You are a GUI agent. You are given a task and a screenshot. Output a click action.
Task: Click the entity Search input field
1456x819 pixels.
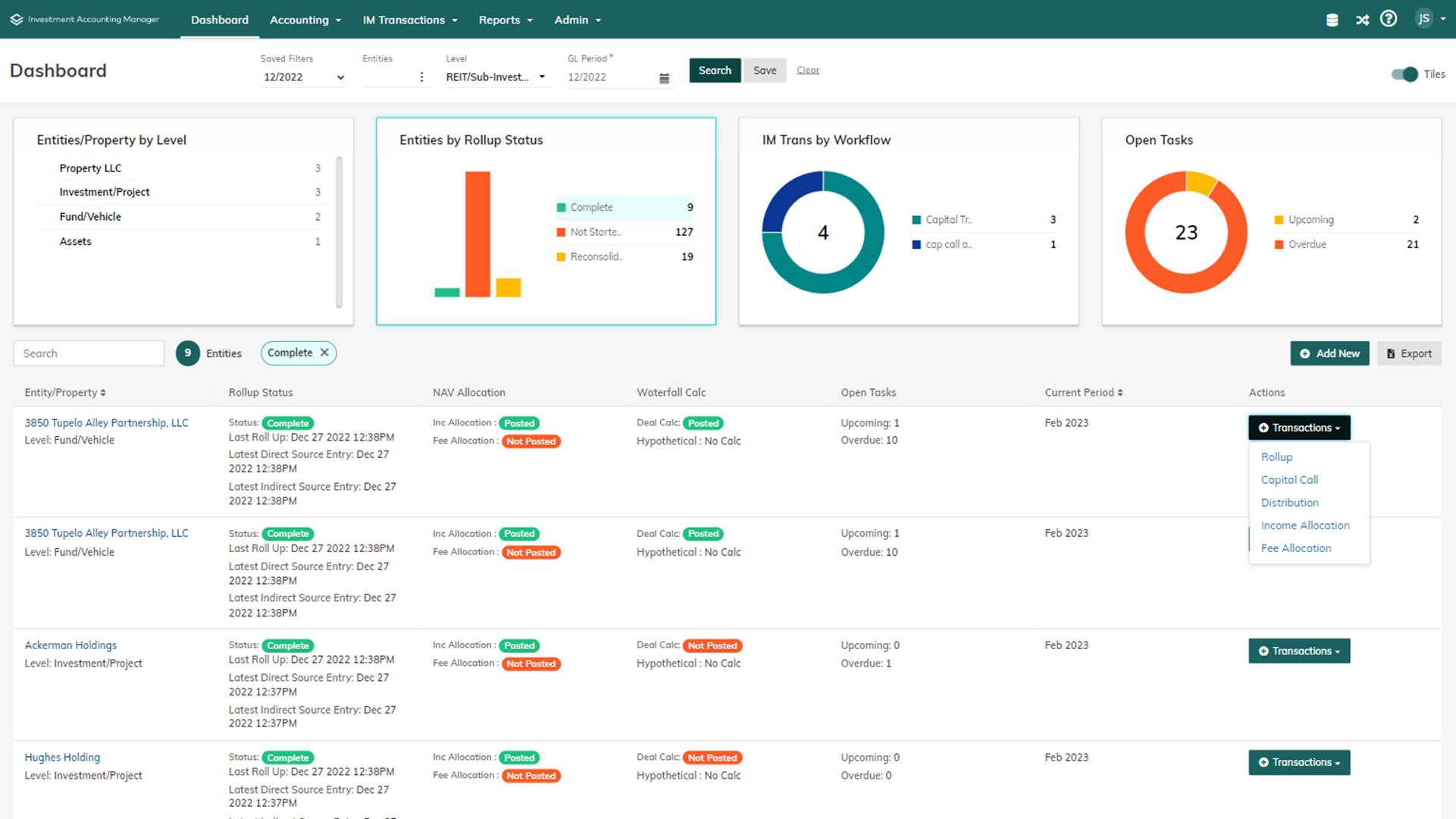click(89, 353)
